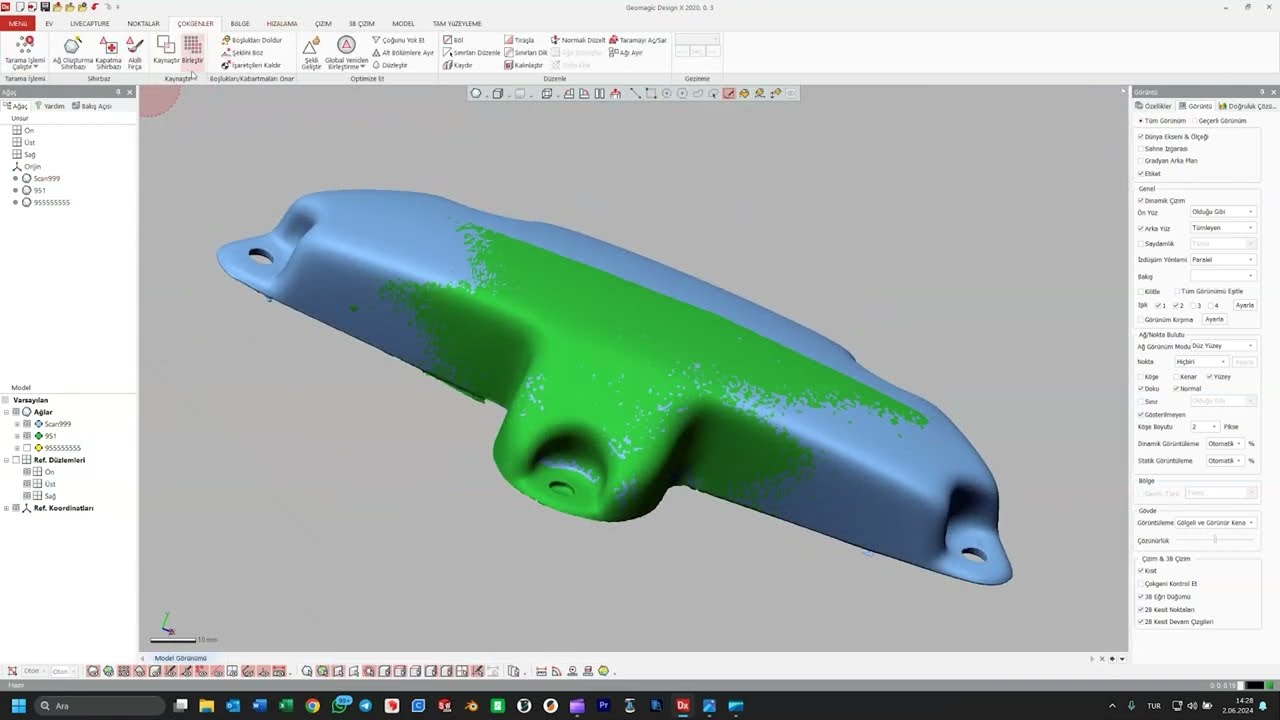Screen dimensions: 1280x720
Task: Open Şekli Geliştir tool
Action: click(x=312, y=53)
